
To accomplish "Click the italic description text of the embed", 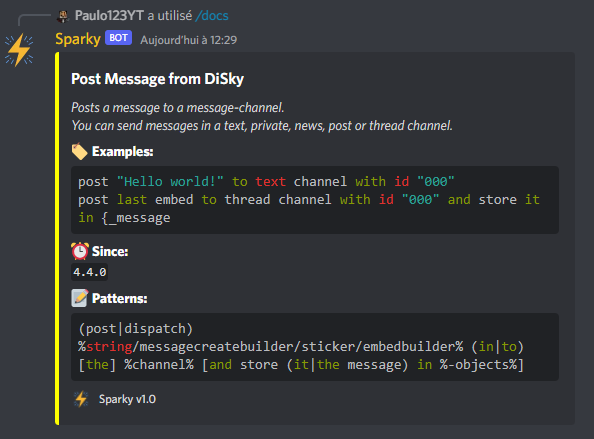I will pos(262,117).
